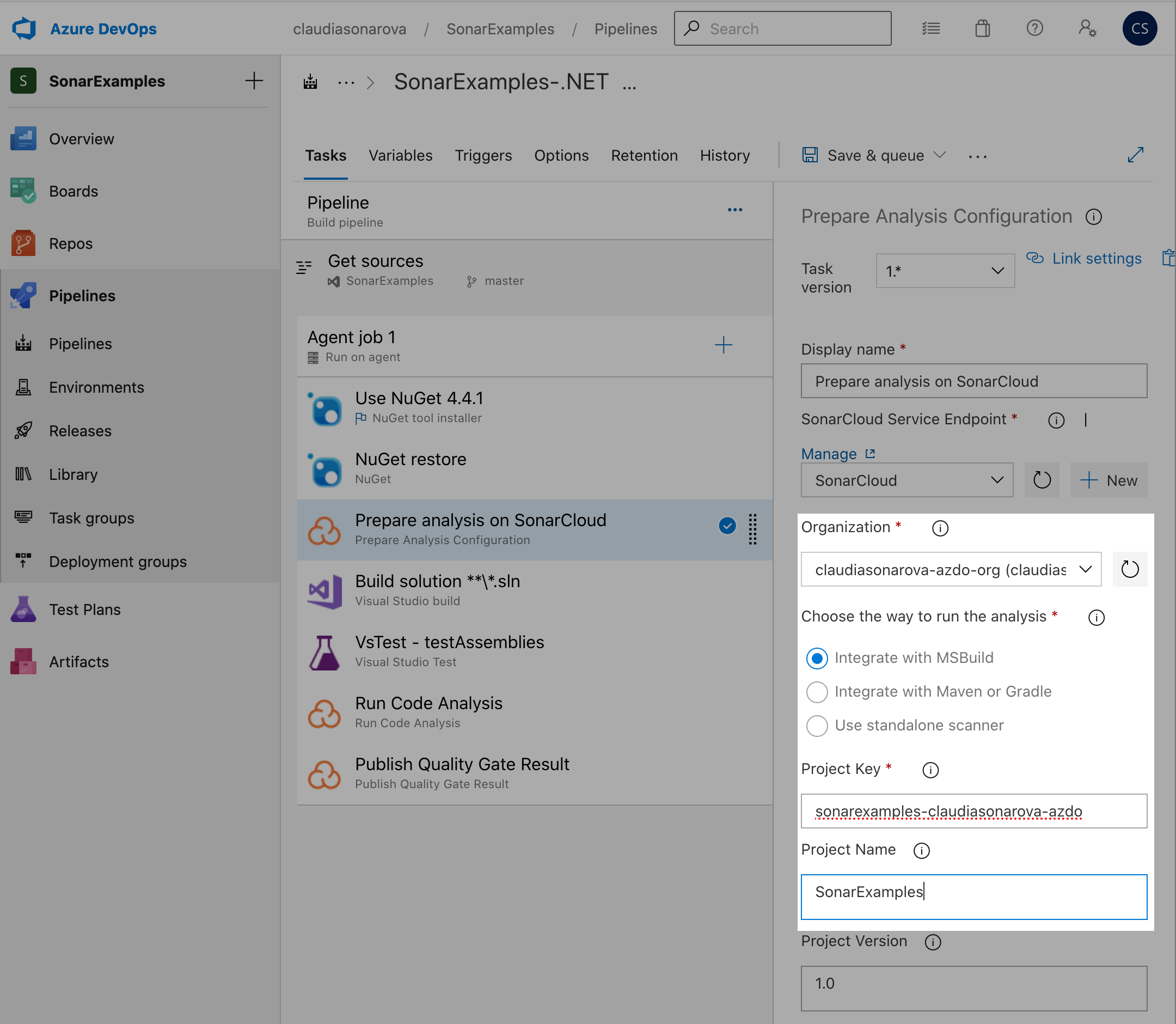Click the Run Code Analysis pipeline icon
Screen dimensions: 1176x1024
click(325, 713)
